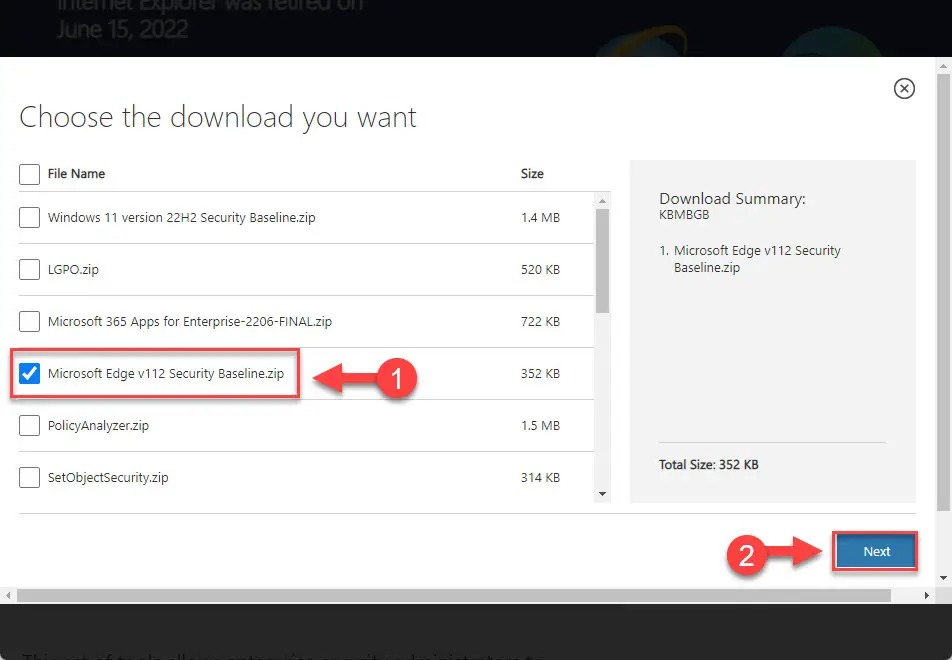Image resolution: width=952 pixels, height=660 pixels.
Task: Click the KBMBGB unit label
Action: tap(684, 214)
